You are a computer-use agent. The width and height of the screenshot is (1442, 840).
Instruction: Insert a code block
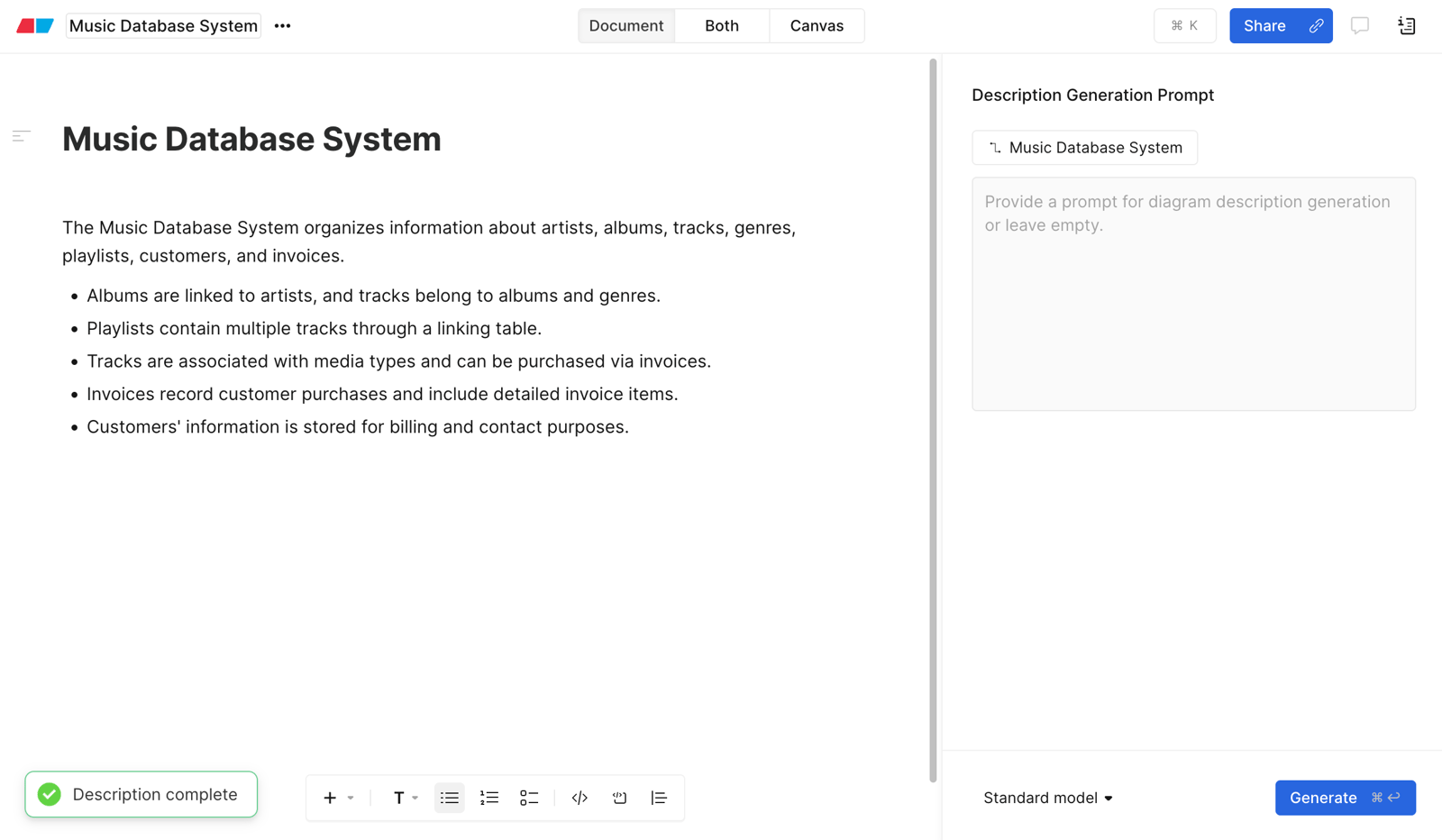click(580, 798)
